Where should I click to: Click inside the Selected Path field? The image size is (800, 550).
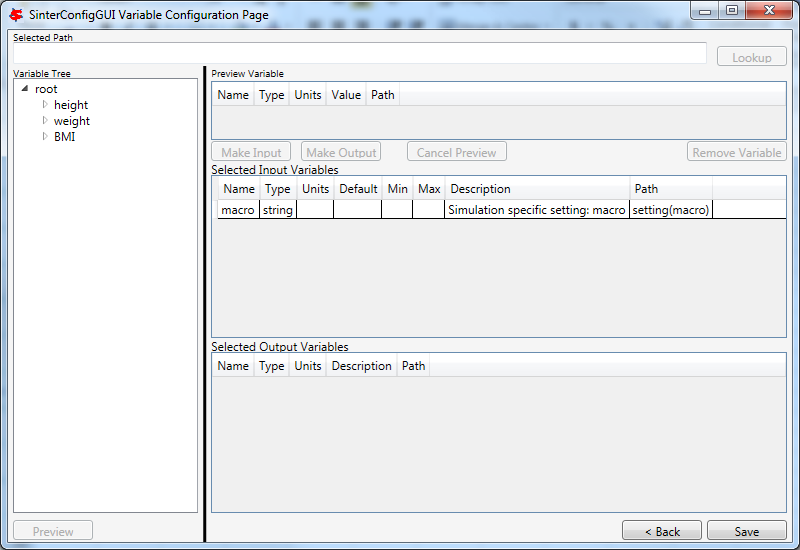(360, 53)
